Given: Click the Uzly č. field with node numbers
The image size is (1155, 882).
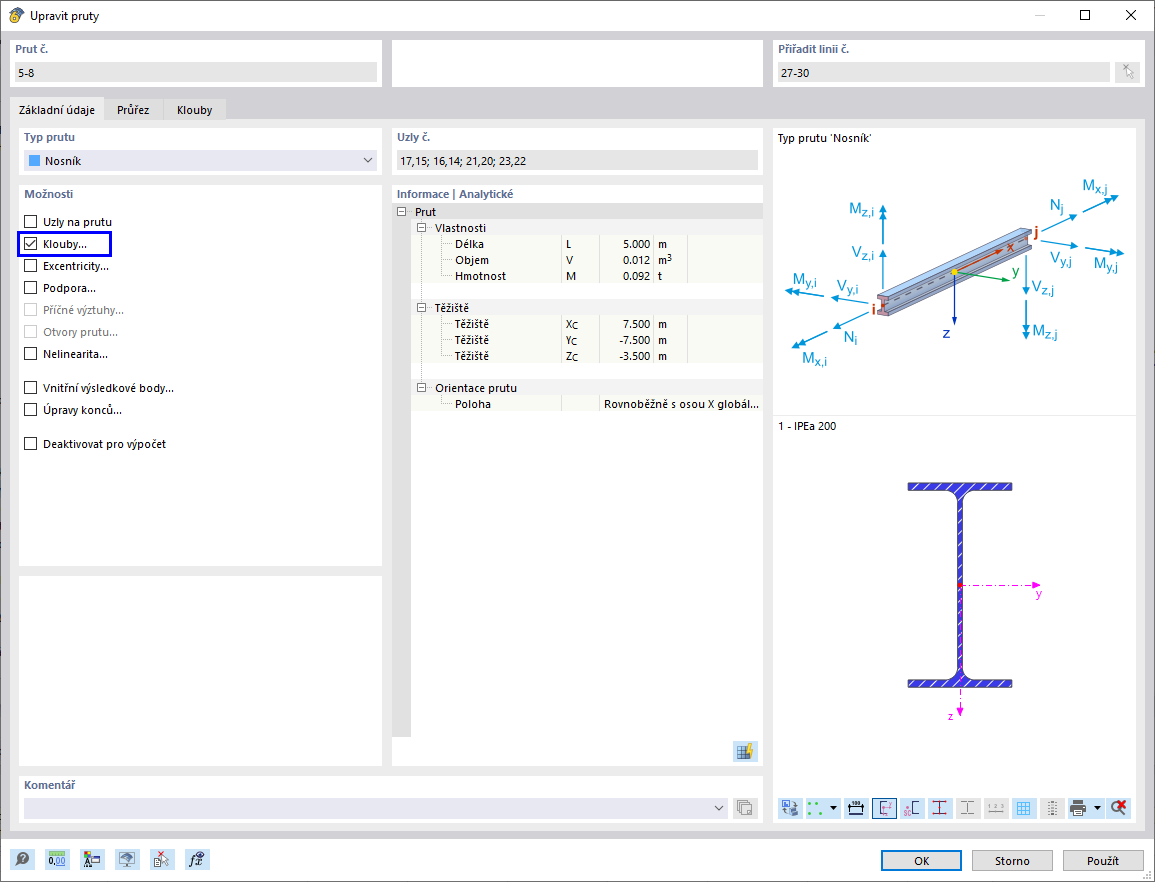Looking at the screenshot, I should 578,161.
